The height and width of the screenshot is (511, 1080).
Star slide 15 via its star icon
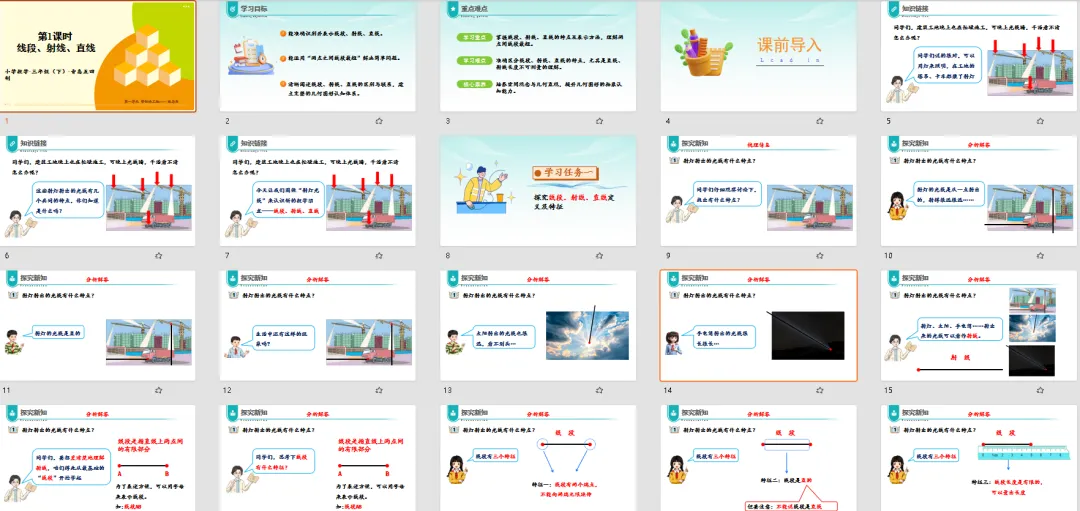pyautogui.click(x=1040, y=390)
